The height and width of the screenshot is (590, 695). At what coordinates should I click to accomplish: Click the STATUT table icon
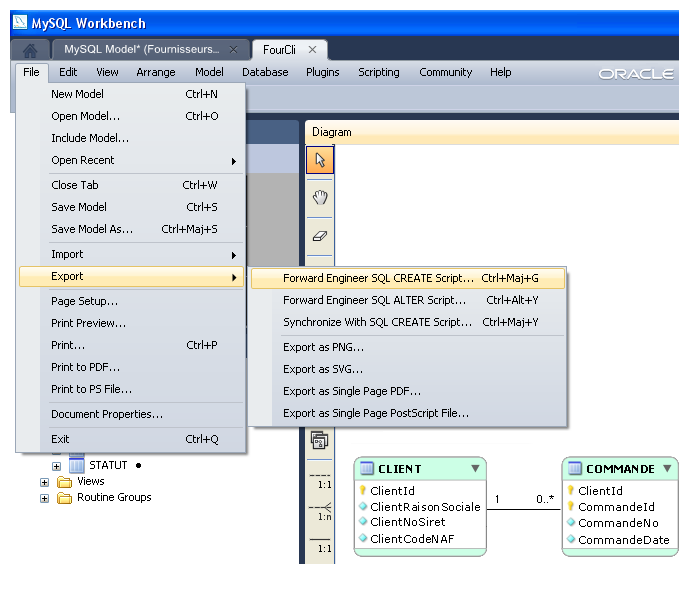[77, 465]
